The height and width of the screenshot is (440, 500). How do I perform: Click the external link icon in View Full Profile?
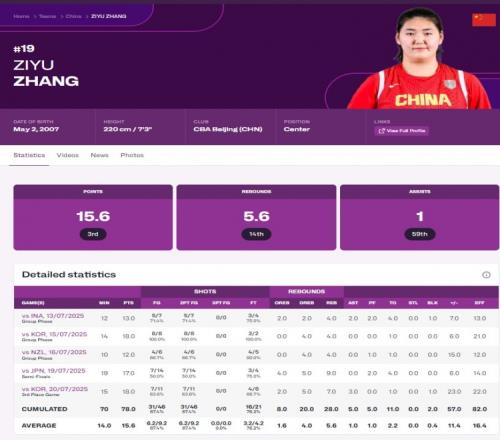[x=382, y=131]
